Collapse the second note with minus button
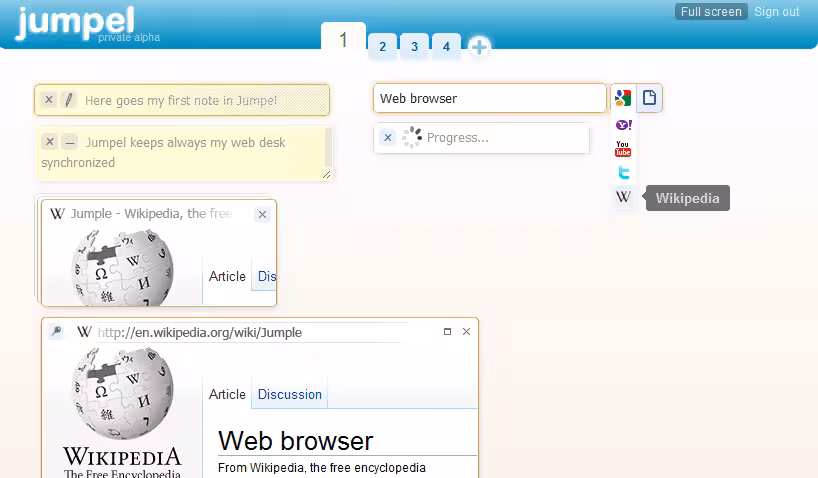The width and height of the screenshot is (818, 478). pyautogui.click(x=69, y=142)
